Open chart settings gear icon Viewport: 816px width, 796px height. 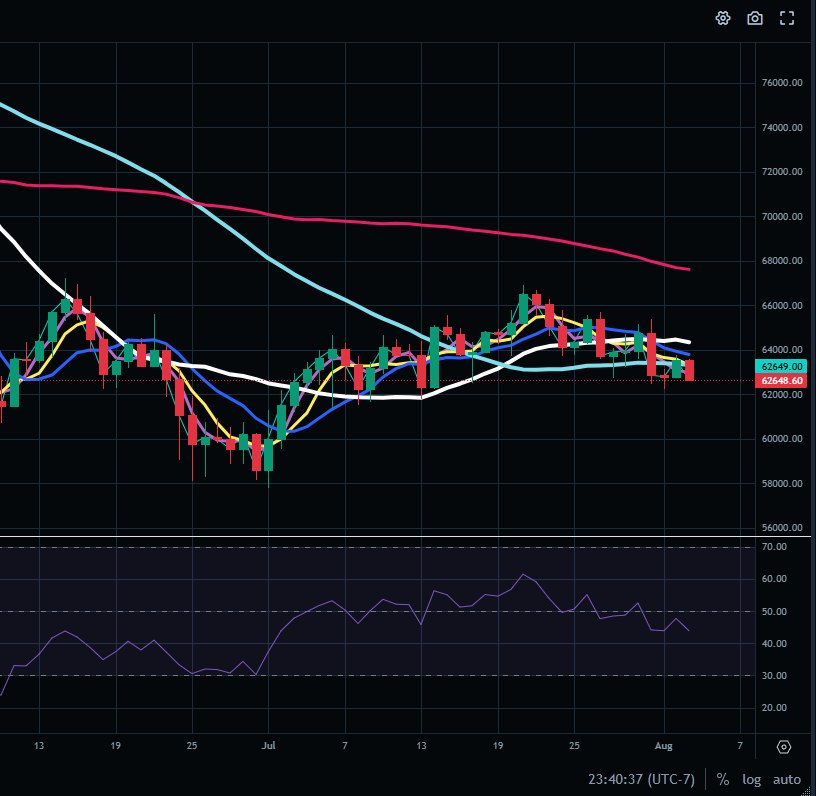click(723, 19)
